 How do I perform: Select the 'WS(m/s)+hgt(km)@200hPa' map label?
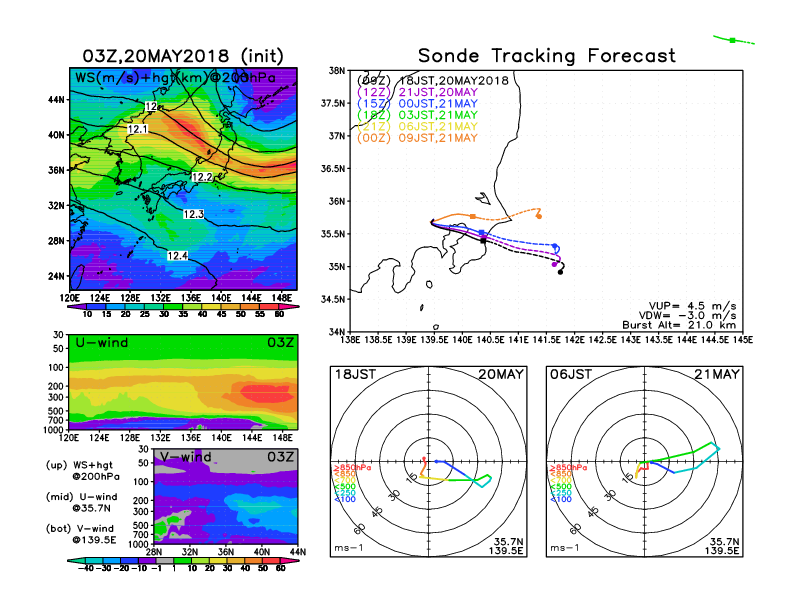pyautogui.click(x=175, y=78)
